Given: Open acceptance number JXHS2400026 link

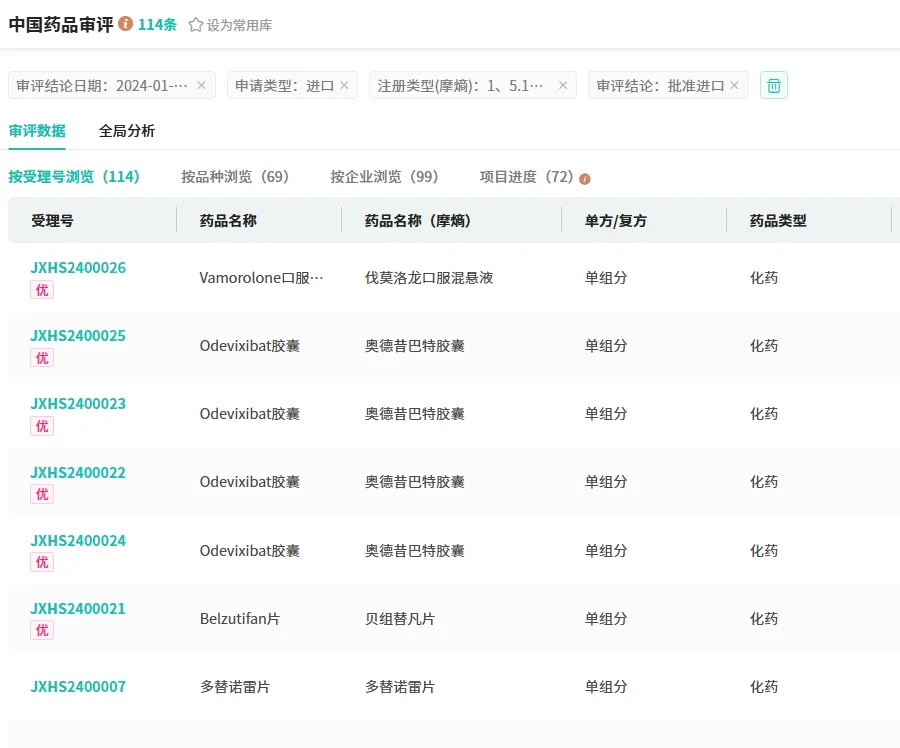Looking at the screenshot, I should click(x=78, y=268).
